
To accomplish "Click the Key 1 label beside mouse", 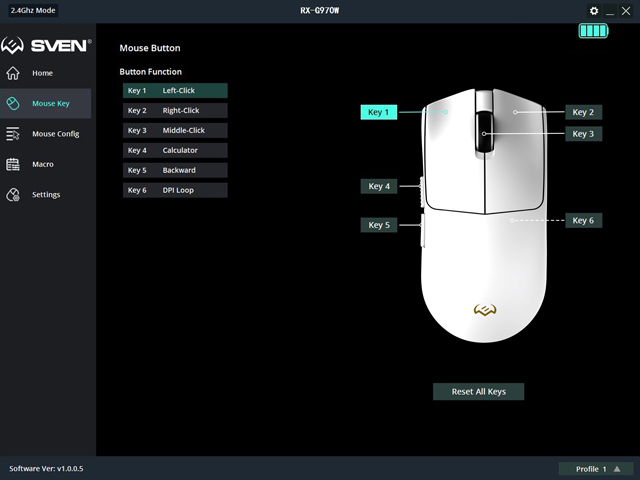I will point(378,112).
